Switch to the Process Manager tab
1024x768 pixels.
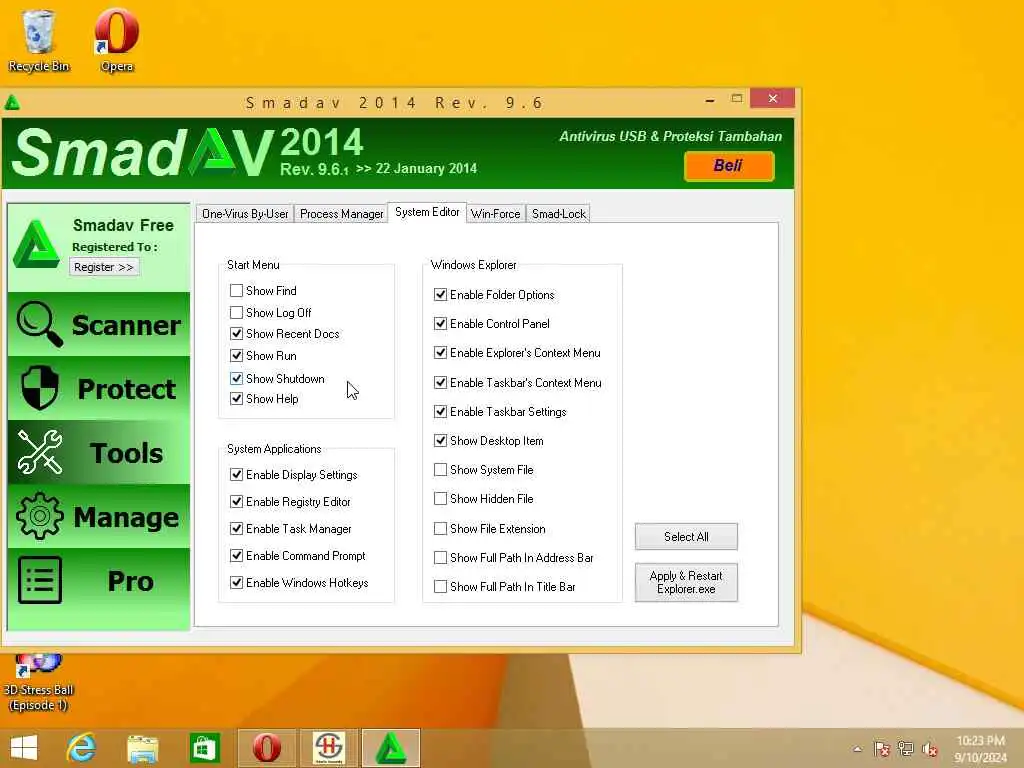(x=342, y=214)
